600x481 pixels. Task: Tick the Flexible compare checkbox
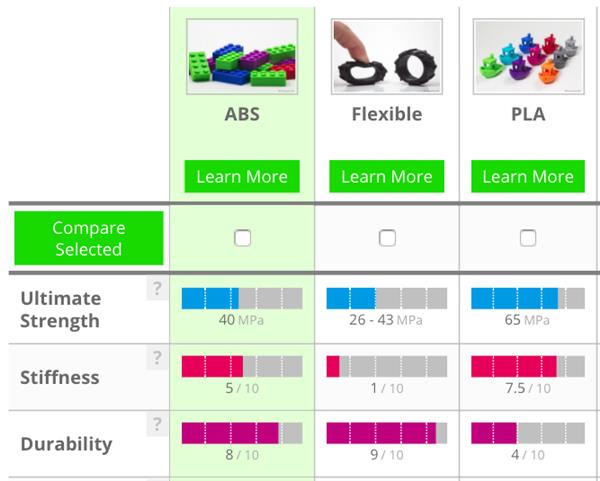387,238
